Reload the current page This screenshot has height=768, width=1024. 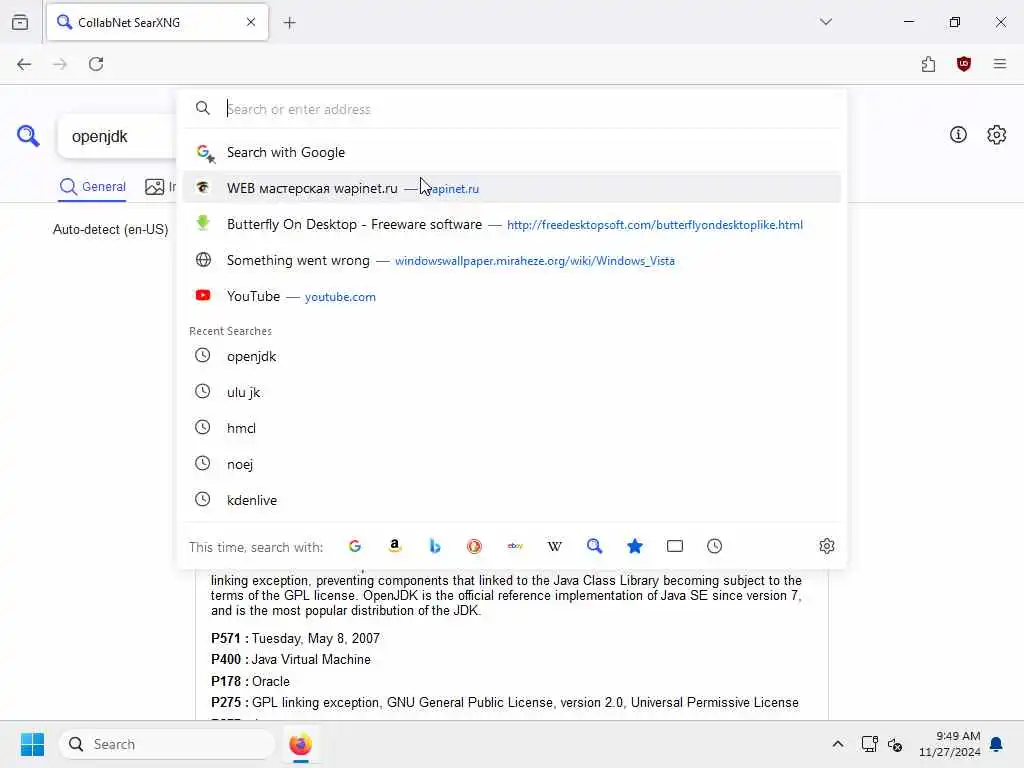(96, 64)
